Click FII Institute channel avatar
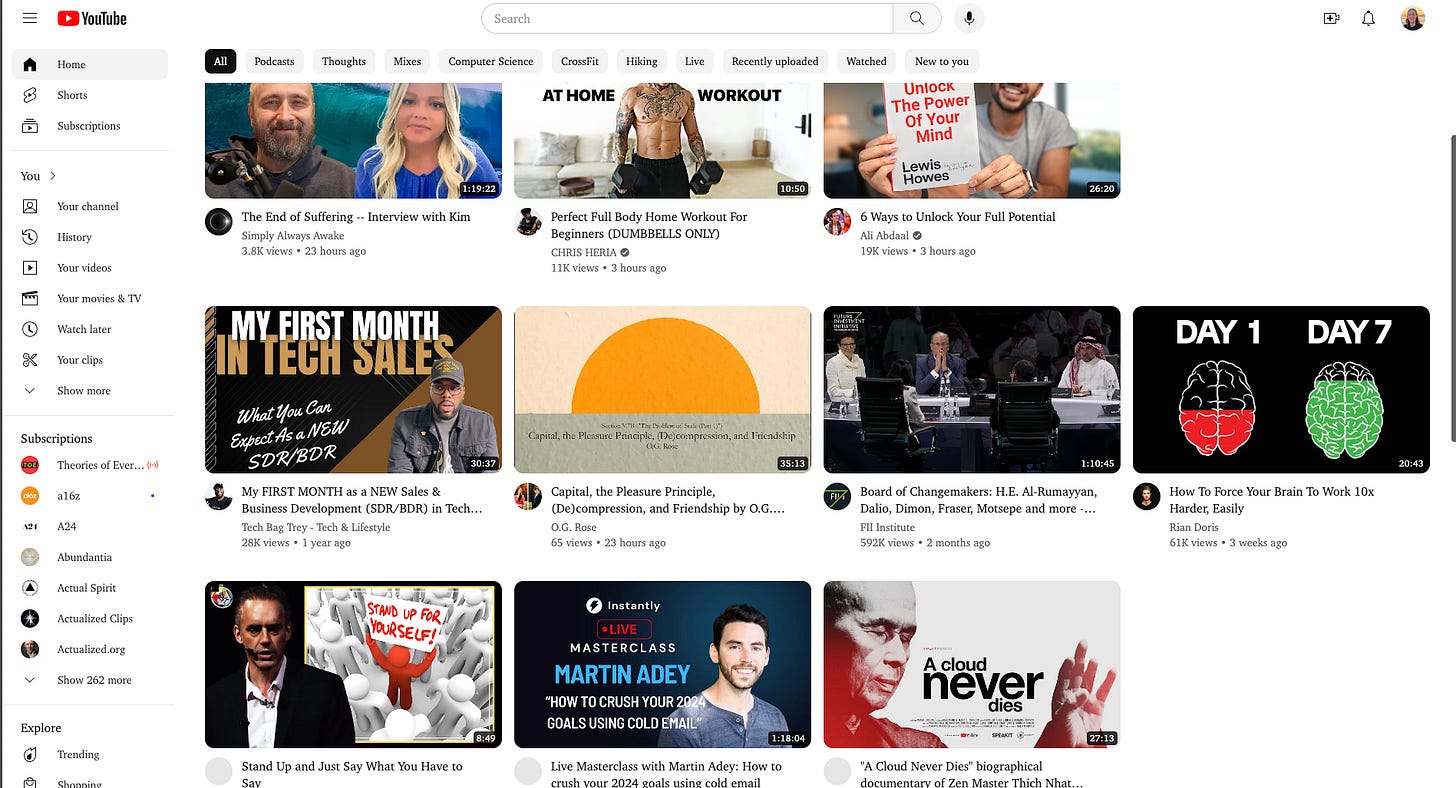The width and height of the screenshot is (1456, 788). point(837,497)
